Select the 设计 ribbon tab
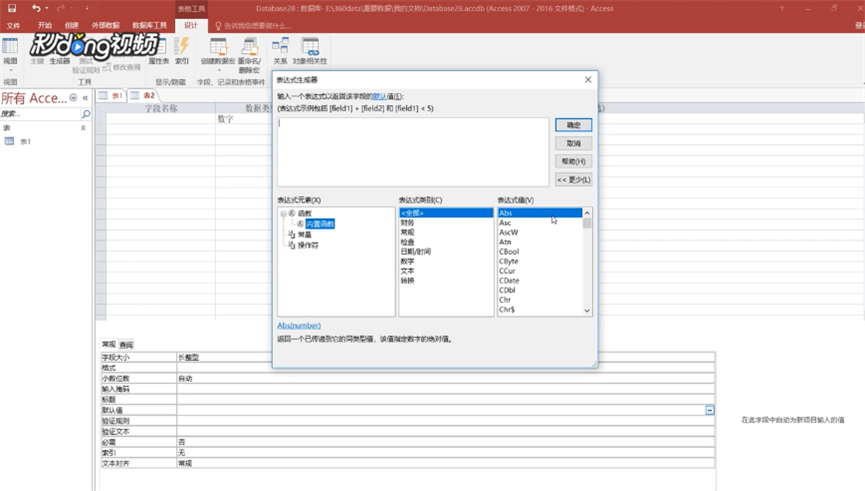The image size is (865, 491). pyautogui.click(x=191, y=25)
